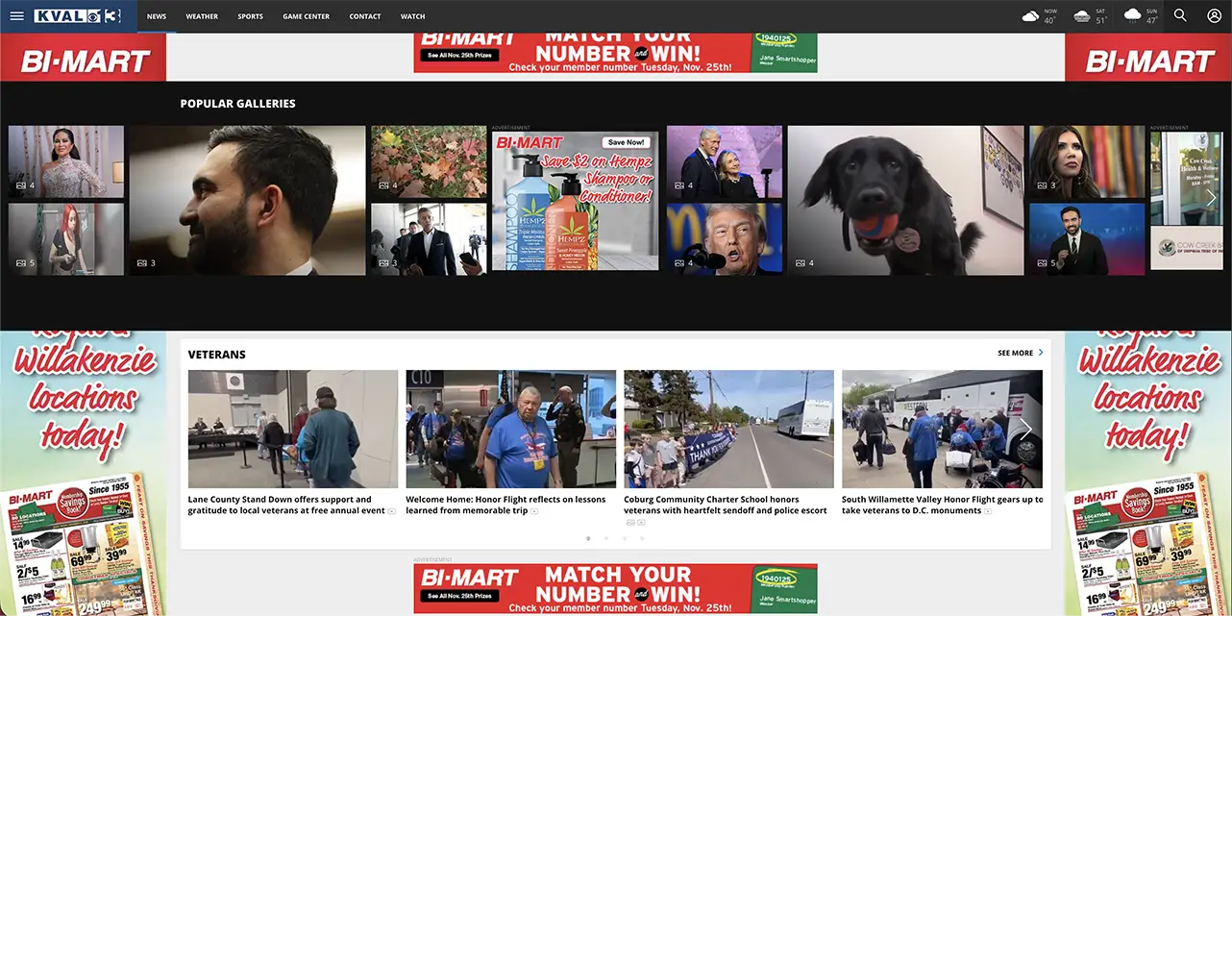This screenshot has height=961, width=1232.
Task: Click the Bi-Mart Hempz shampoo ad
Action: coord(576,201)
